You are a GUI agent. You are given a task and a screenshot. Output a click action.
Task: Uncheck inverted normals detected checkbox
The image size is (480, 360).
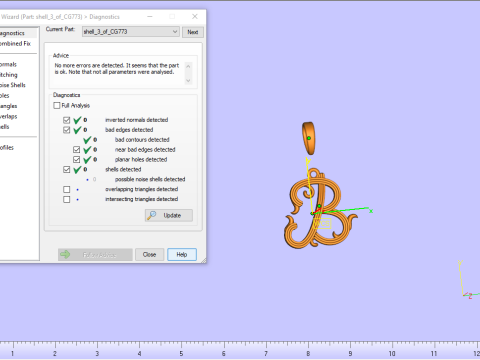(x=67, y=120)
